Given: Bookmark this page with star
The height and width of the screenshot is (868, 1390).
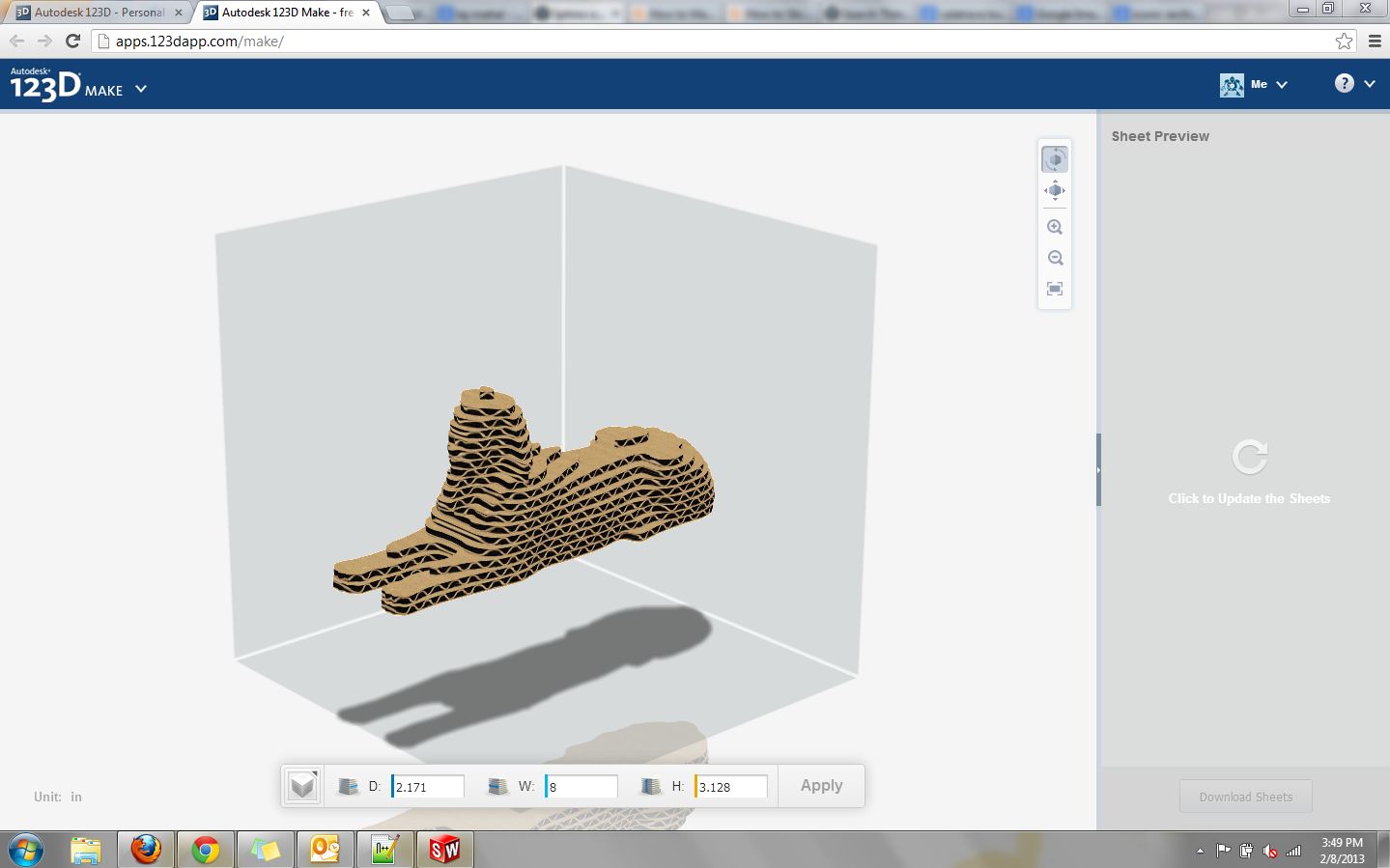Looking at the screenshot, I should point(1344,41).
